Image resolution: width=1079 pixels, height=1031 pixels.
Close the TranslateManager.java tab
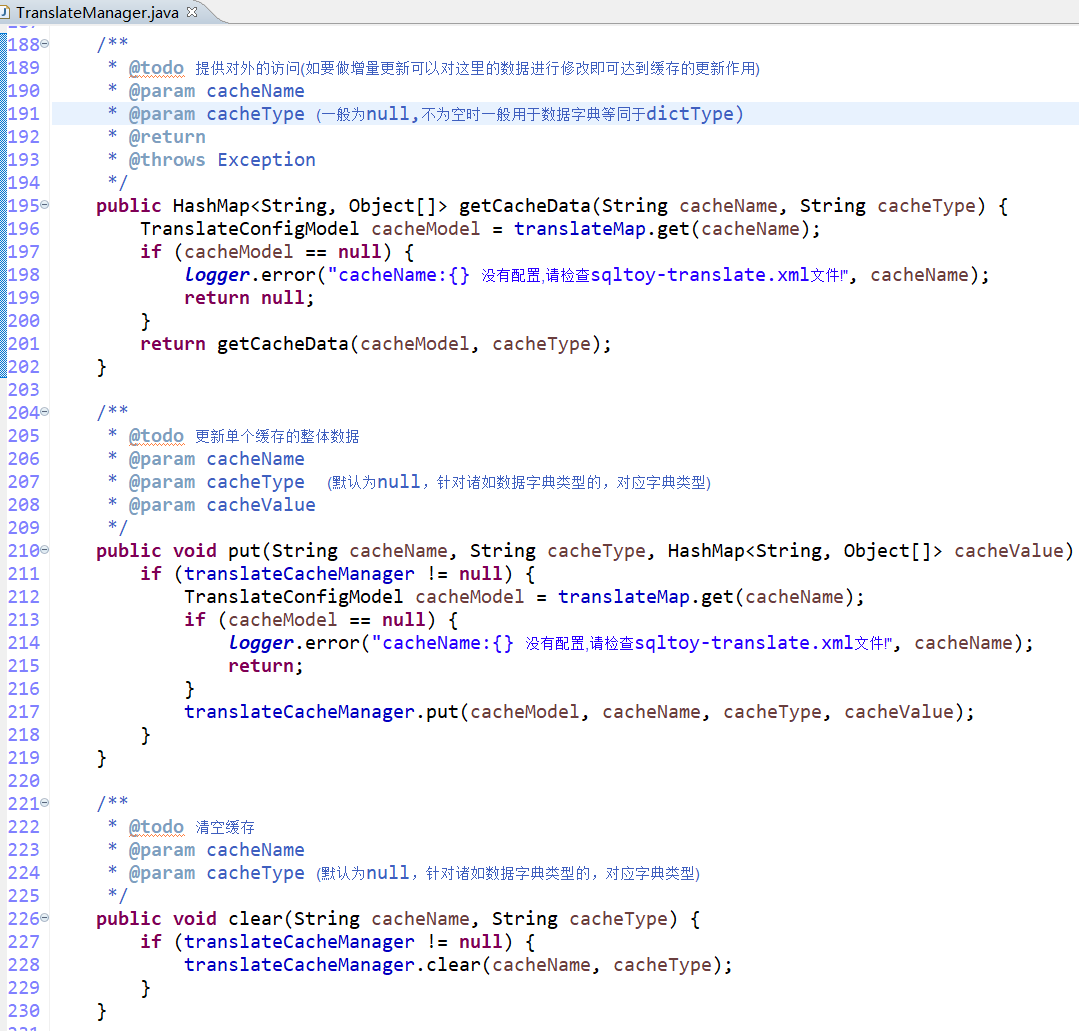pos(192,12)
